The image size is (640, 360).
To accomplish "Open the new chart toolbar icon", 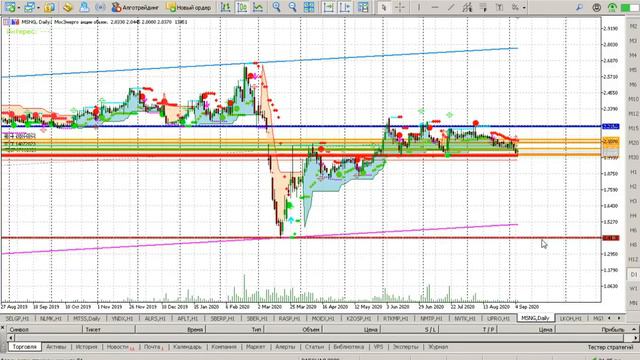I will [10, 7].
